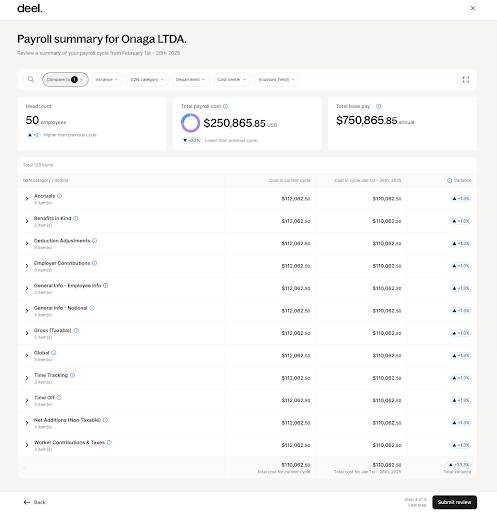Click Global previous cycle cost $110,082.50
This screenshot has height=512, width=497.
[387, 355]
